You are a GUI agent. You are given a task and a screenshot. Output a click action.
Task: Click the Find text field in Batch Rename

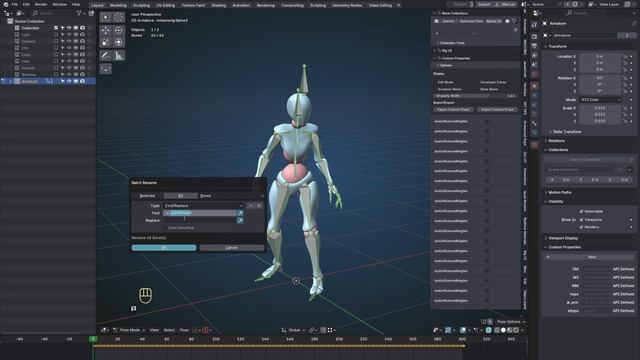click(x=200, y=213)
